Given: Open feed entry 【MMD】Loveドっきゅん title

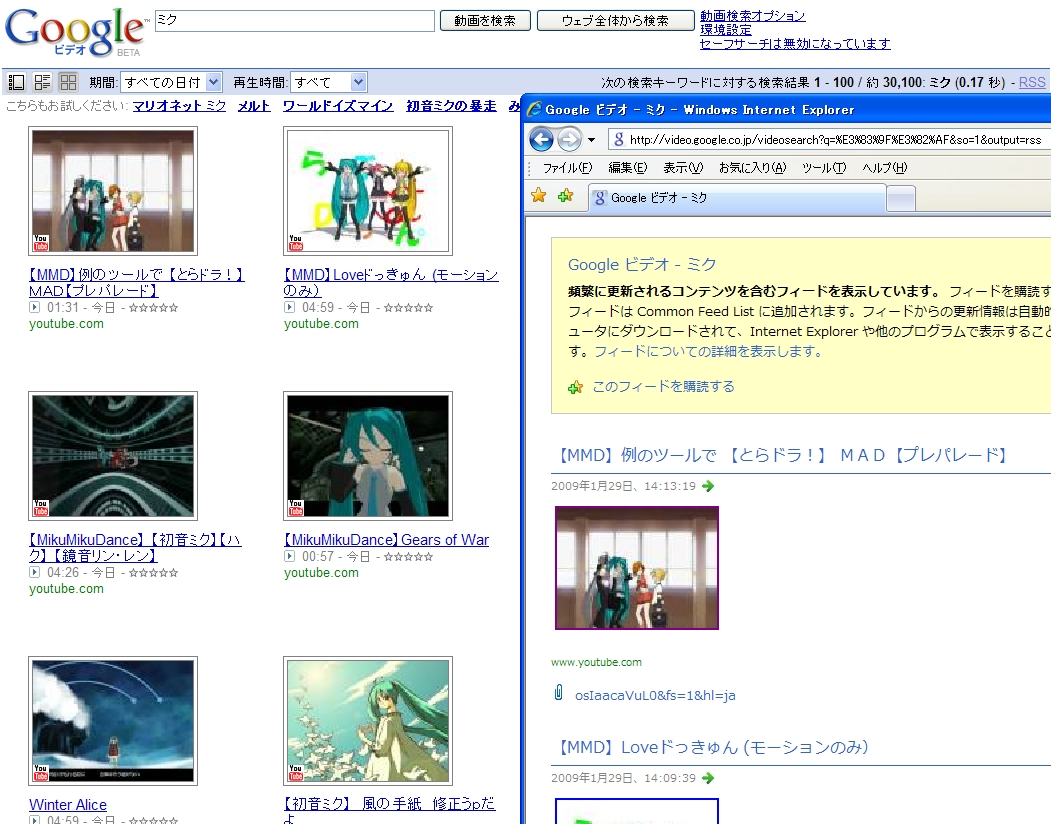Looking at the screenshot, I should pyautogui.click(x=713, y=747).
